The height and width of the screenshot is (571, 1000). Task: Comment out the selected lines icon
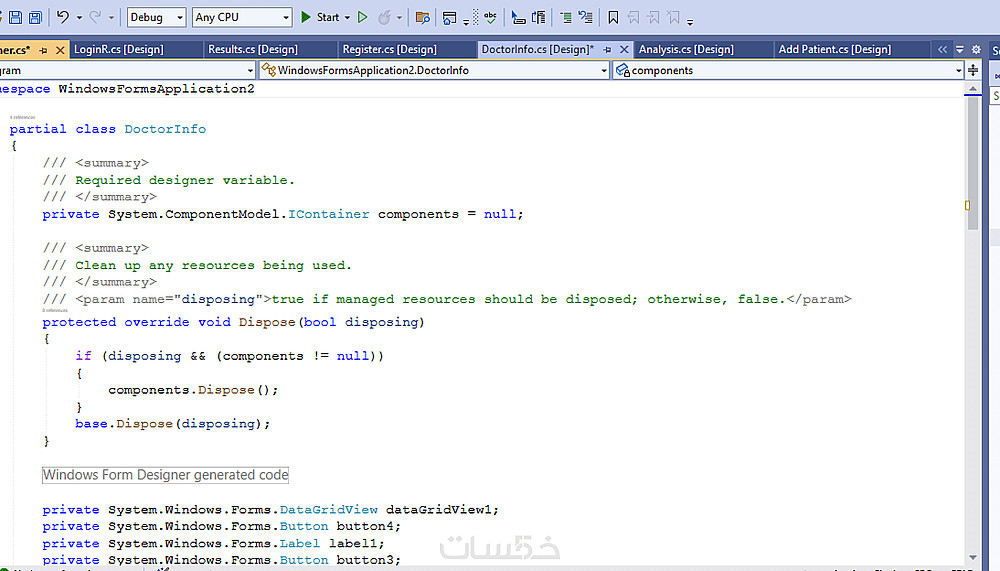(566, 17)
